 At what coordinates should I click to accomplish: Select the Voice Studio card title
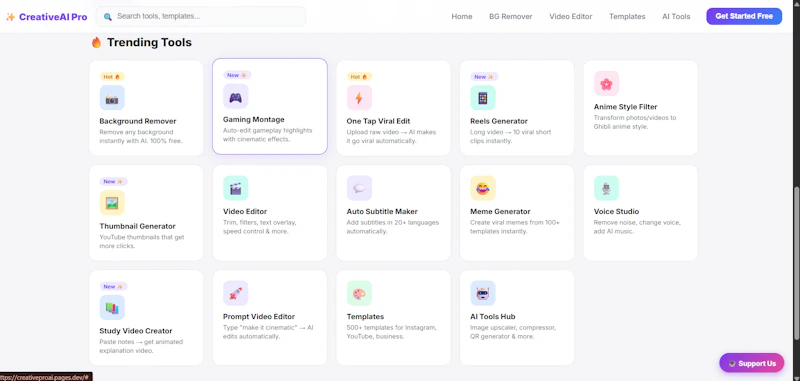[616, 211]
